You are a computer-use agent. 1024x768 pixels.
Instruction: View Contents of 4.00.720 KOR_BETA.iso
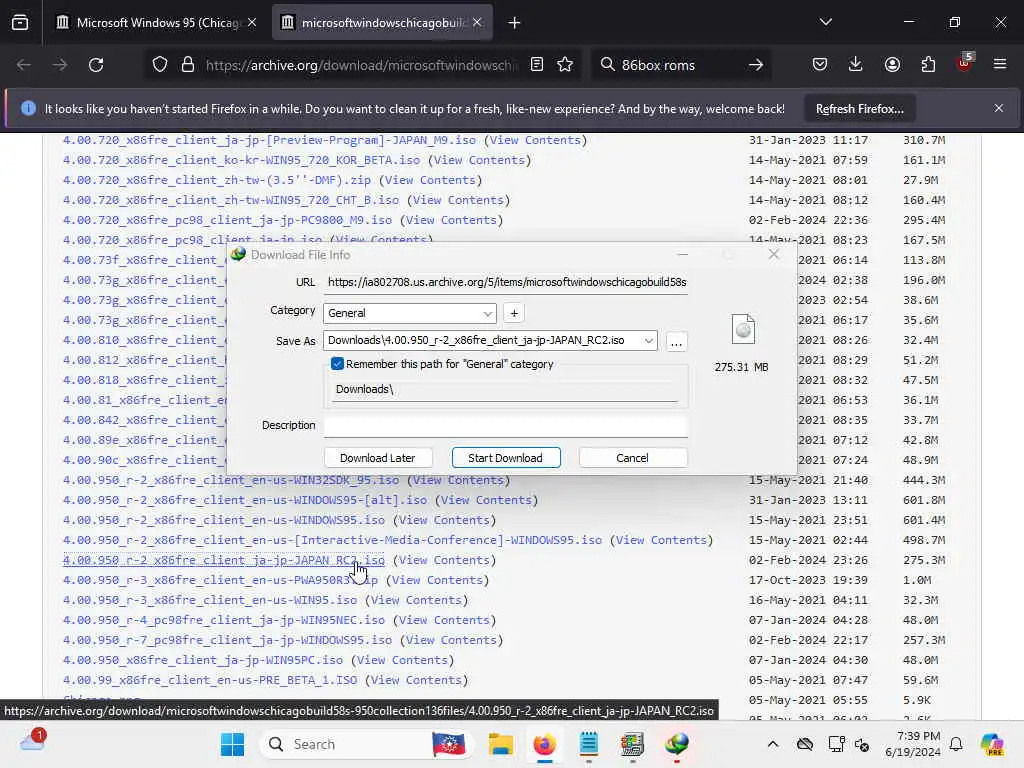click(479, 160)
